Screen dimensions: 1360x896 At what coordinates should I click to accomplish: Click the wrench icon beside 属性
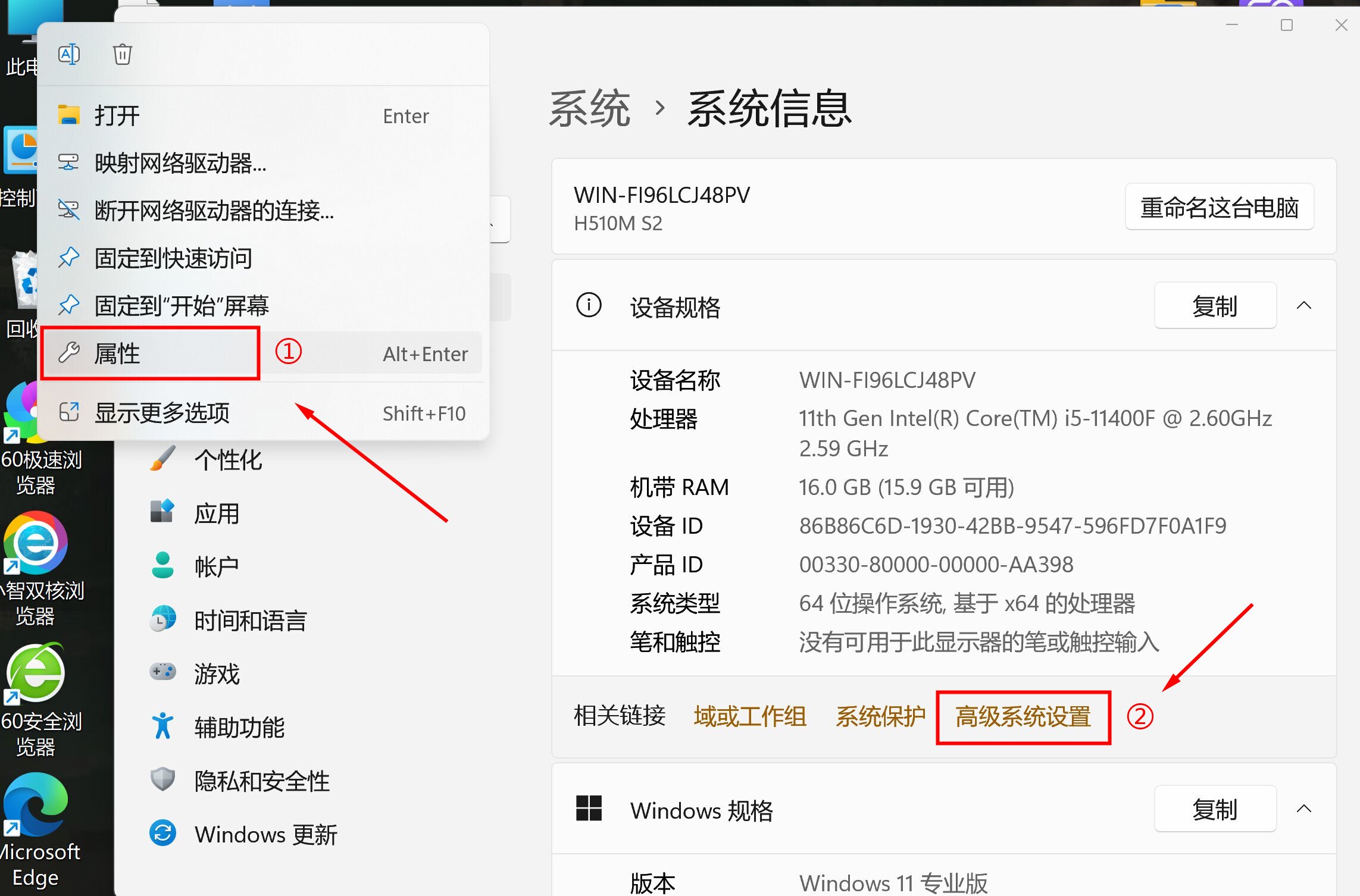click(69, 352)
